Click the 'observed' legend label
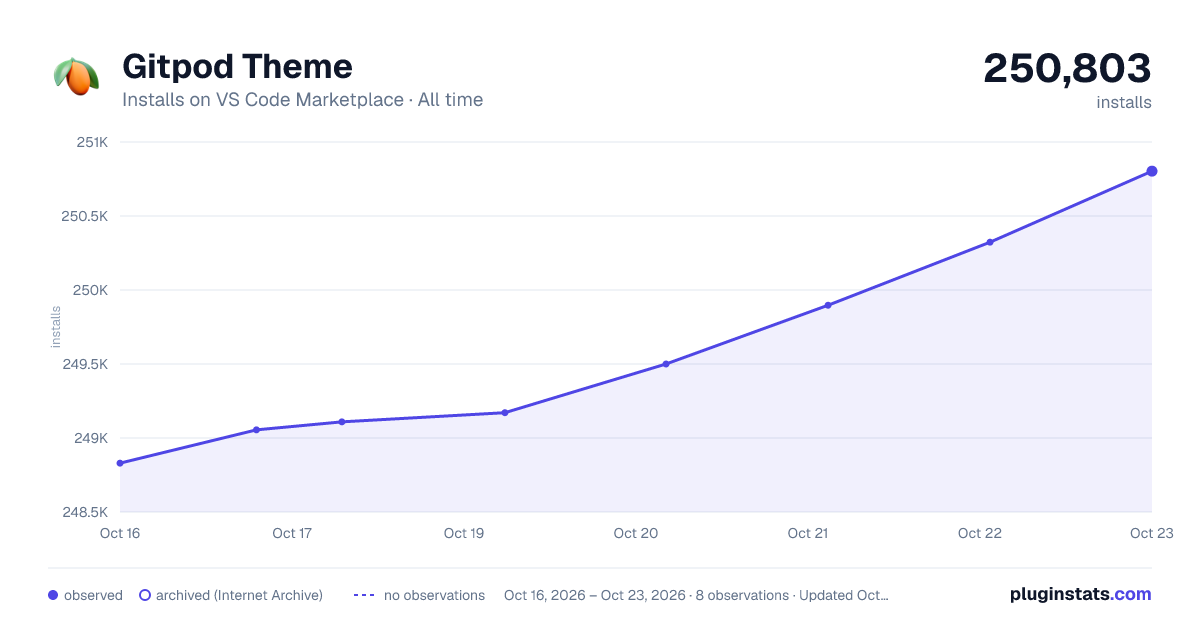 pos(93,595)
